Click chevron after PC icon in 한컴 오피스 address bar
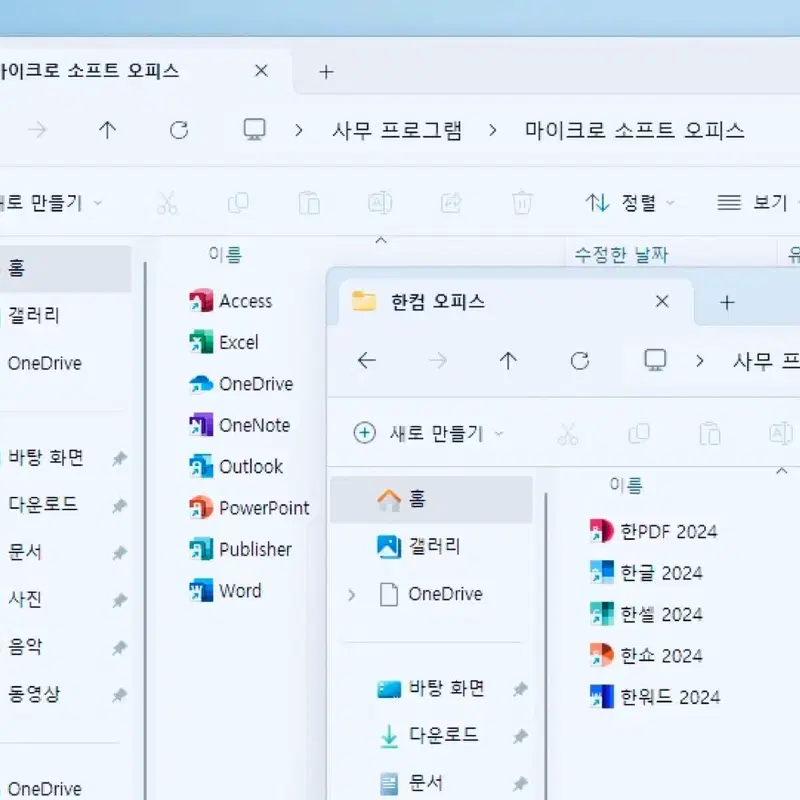The image size is (800, 800). coord(700,361)
